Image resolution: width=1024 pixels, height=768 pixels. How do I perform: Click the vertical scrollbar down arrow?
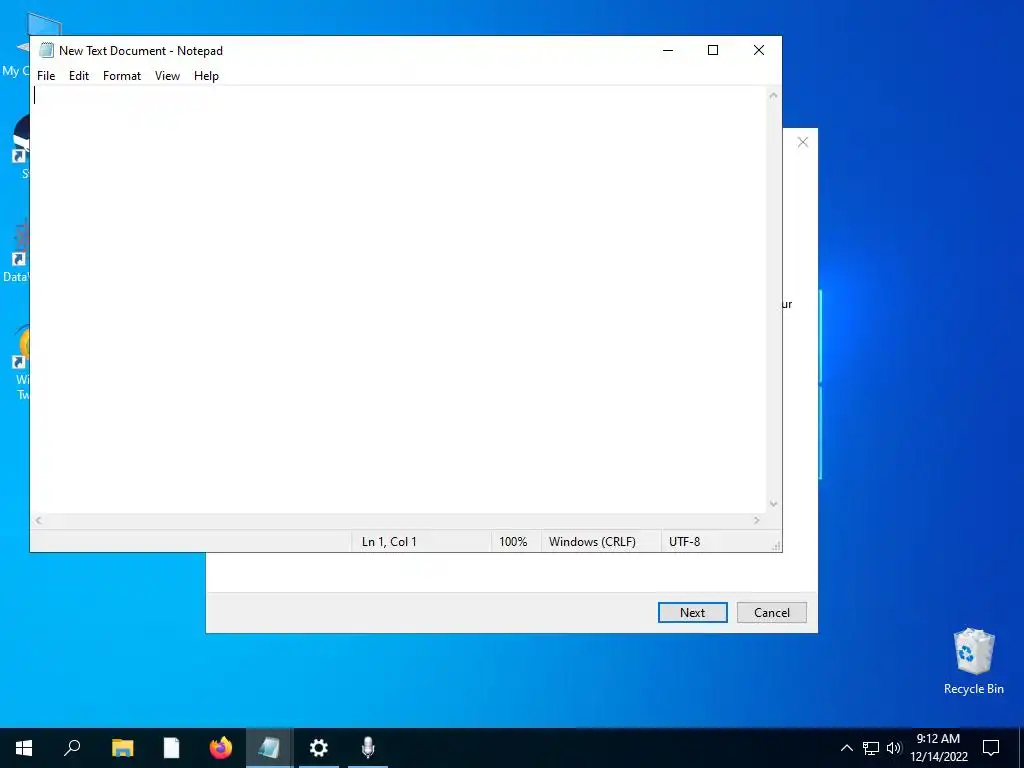pos(773,504)
